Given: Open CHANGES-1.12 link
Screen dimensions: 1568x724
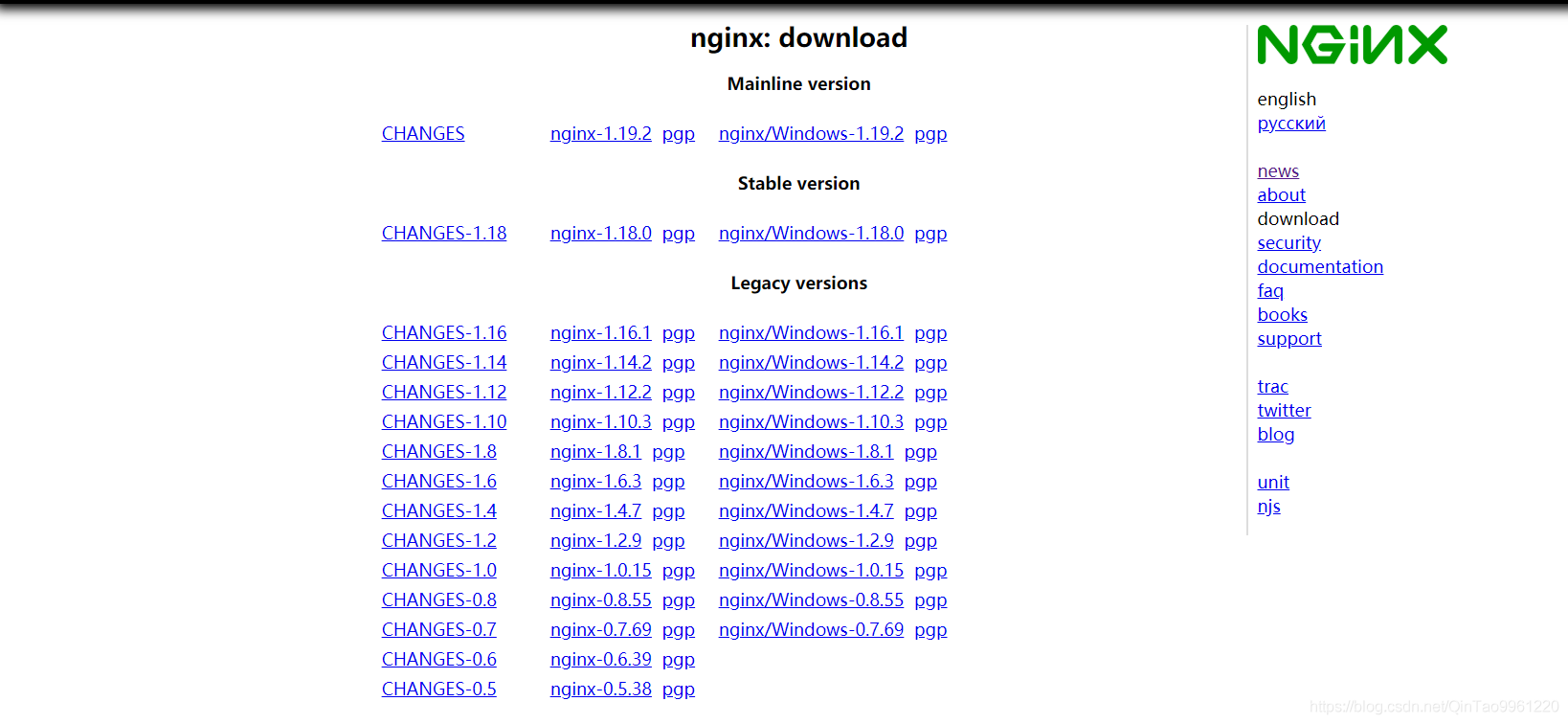Looking at the screenshot, I should (x=444, y=393).
